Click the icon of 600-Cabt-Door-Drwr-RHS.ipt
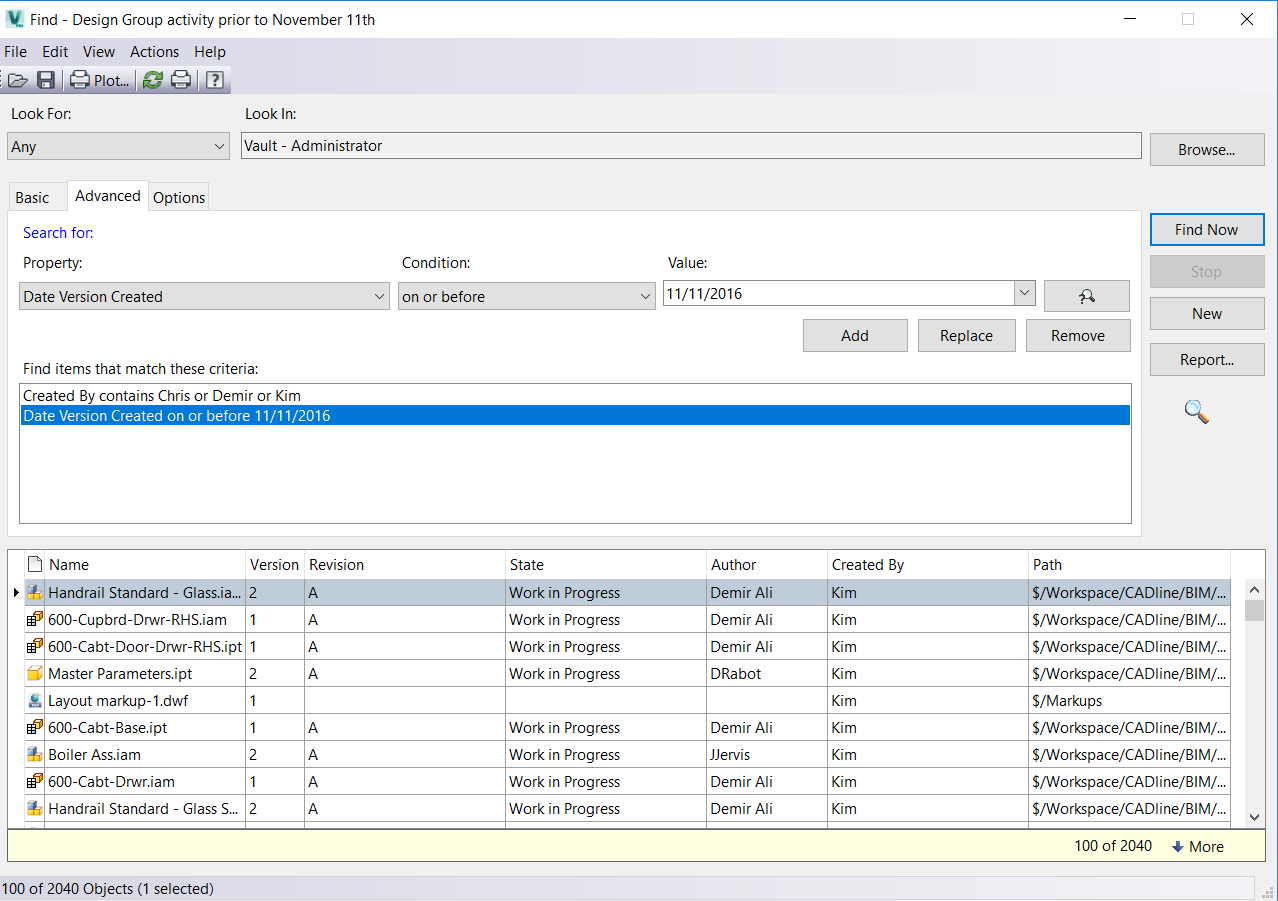The height and width of the screenshot is (901, 1278). point(34,646)
